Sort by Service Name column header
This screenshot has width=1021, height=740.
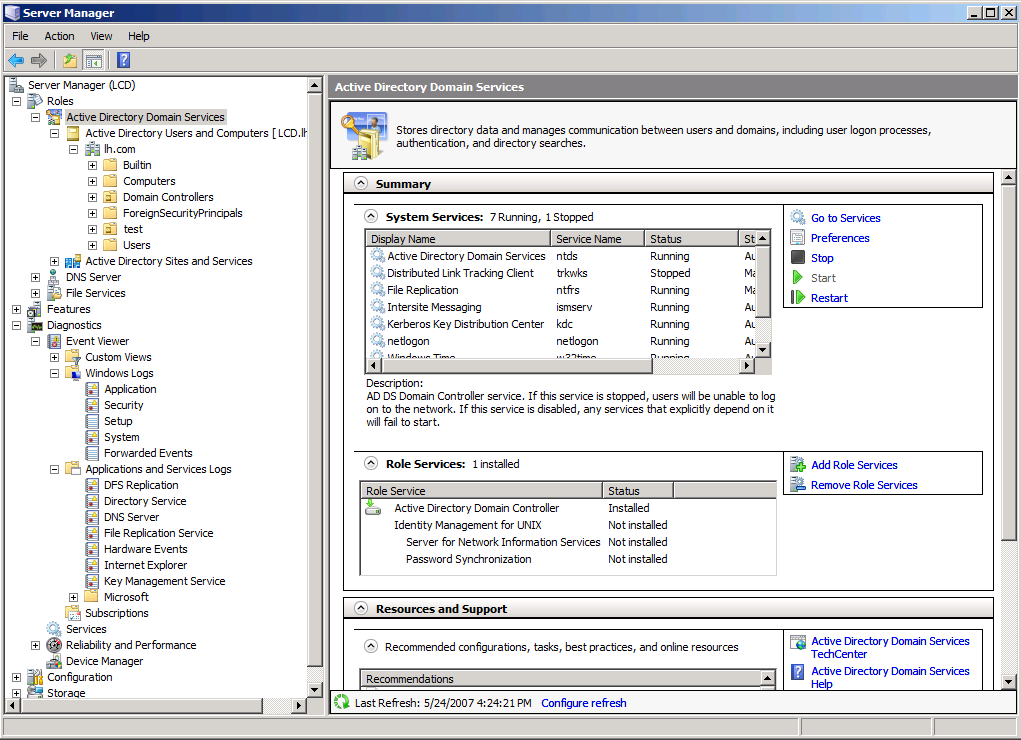(597, 239)
